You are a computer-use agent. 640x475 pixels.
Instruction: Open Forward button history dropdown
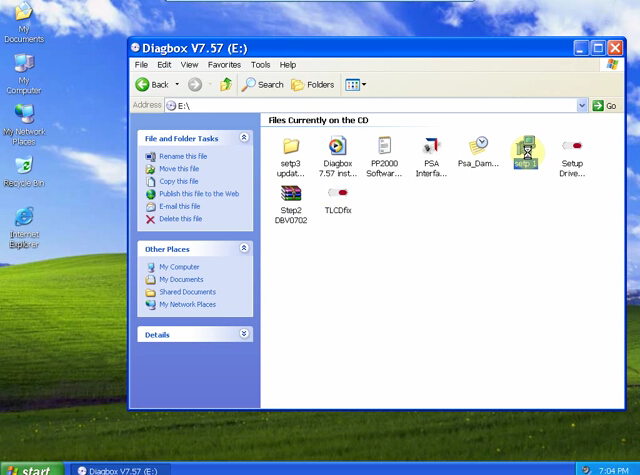[210, 84]
